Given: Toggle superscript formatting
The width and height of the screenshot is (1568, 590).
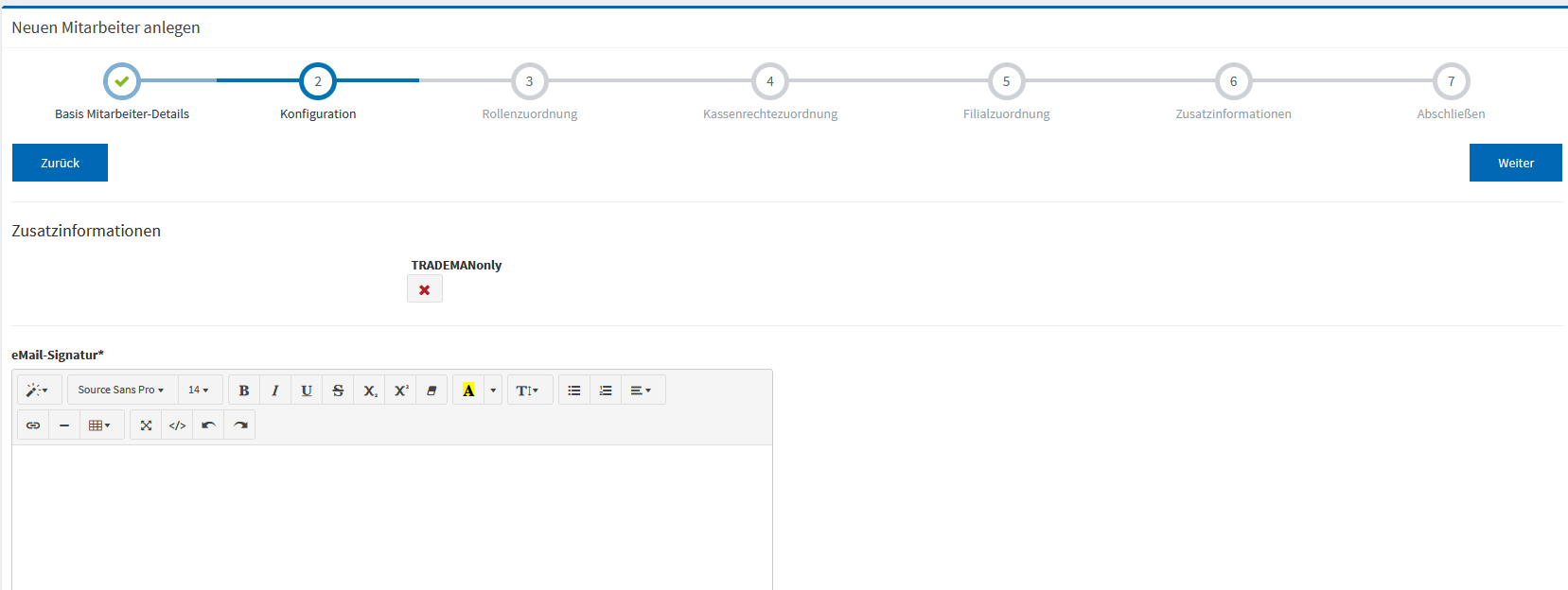Looking at the screenshot, I should [401, 390].
